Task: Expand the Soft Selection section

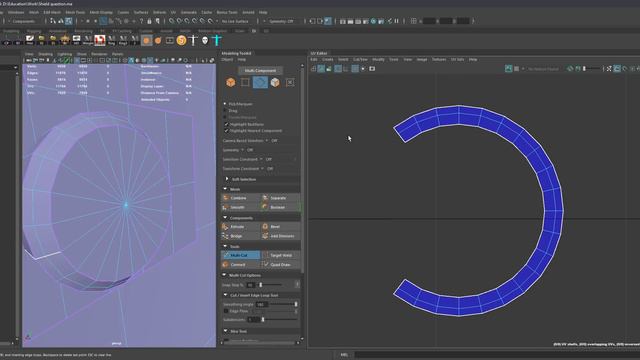Action: pos(227,179)
